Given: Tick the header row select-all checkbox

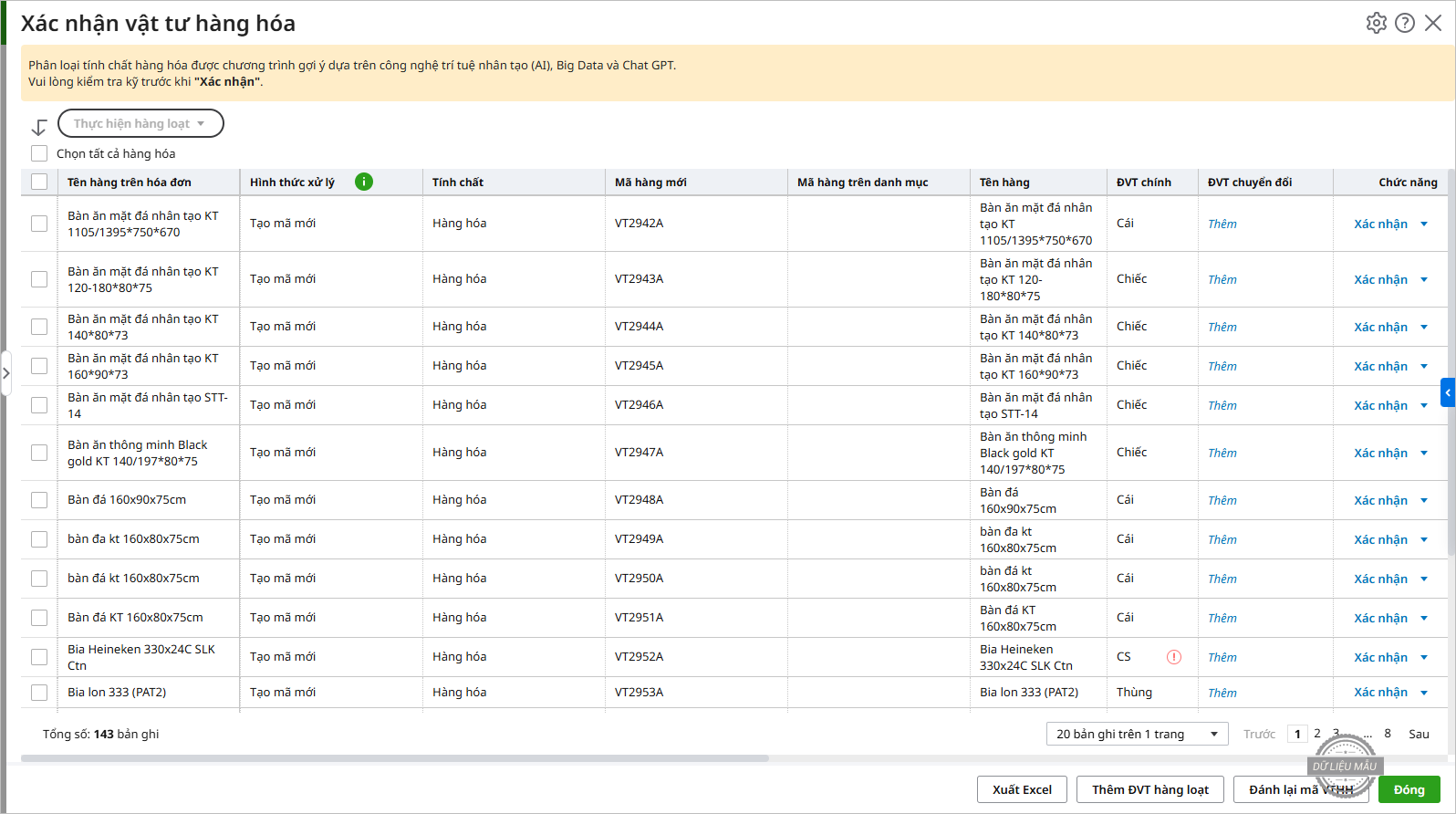Looking at the screenshot, I should pos(39,182).
